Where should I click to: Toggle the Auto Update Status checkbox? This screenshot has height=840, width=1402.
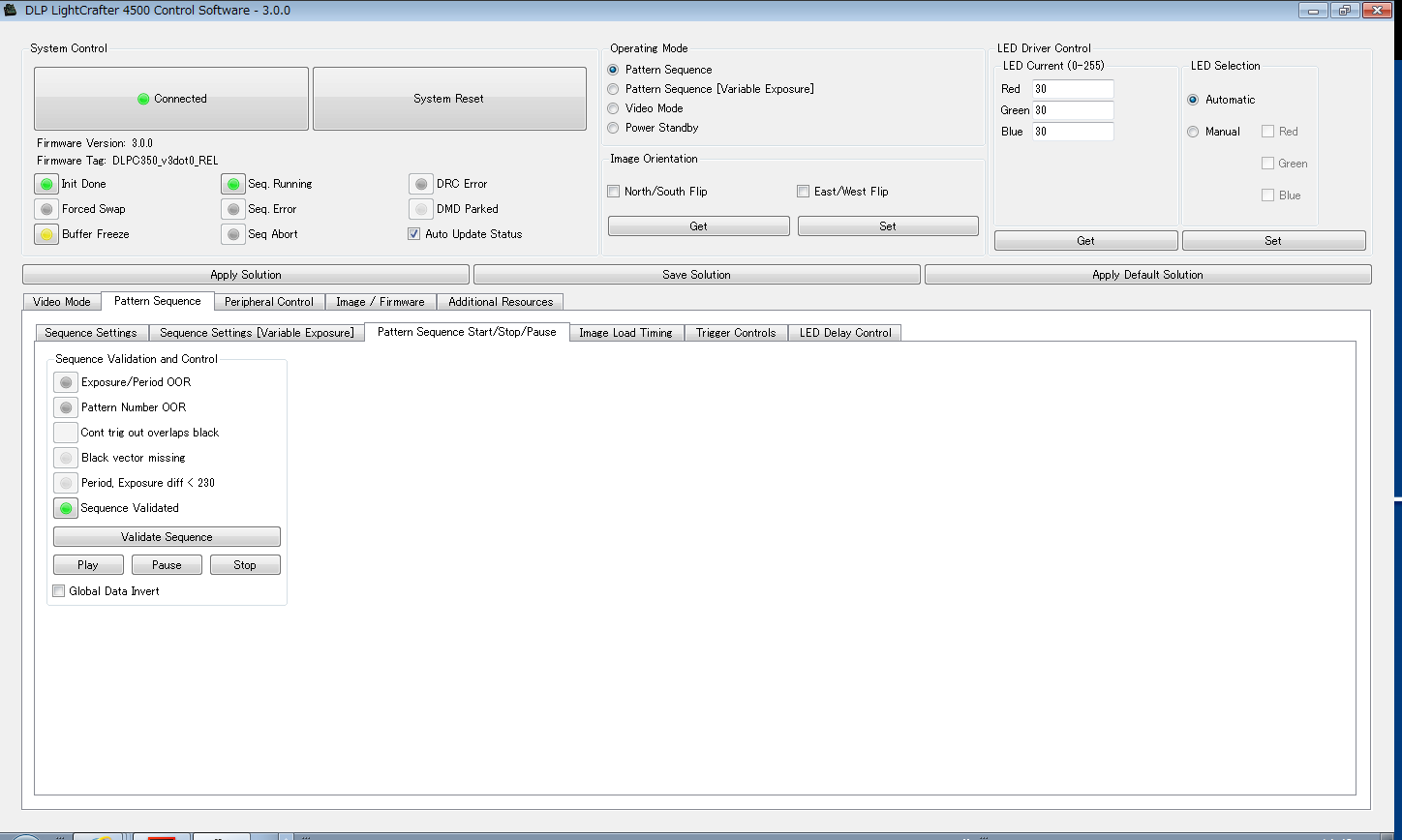point(414,234)
